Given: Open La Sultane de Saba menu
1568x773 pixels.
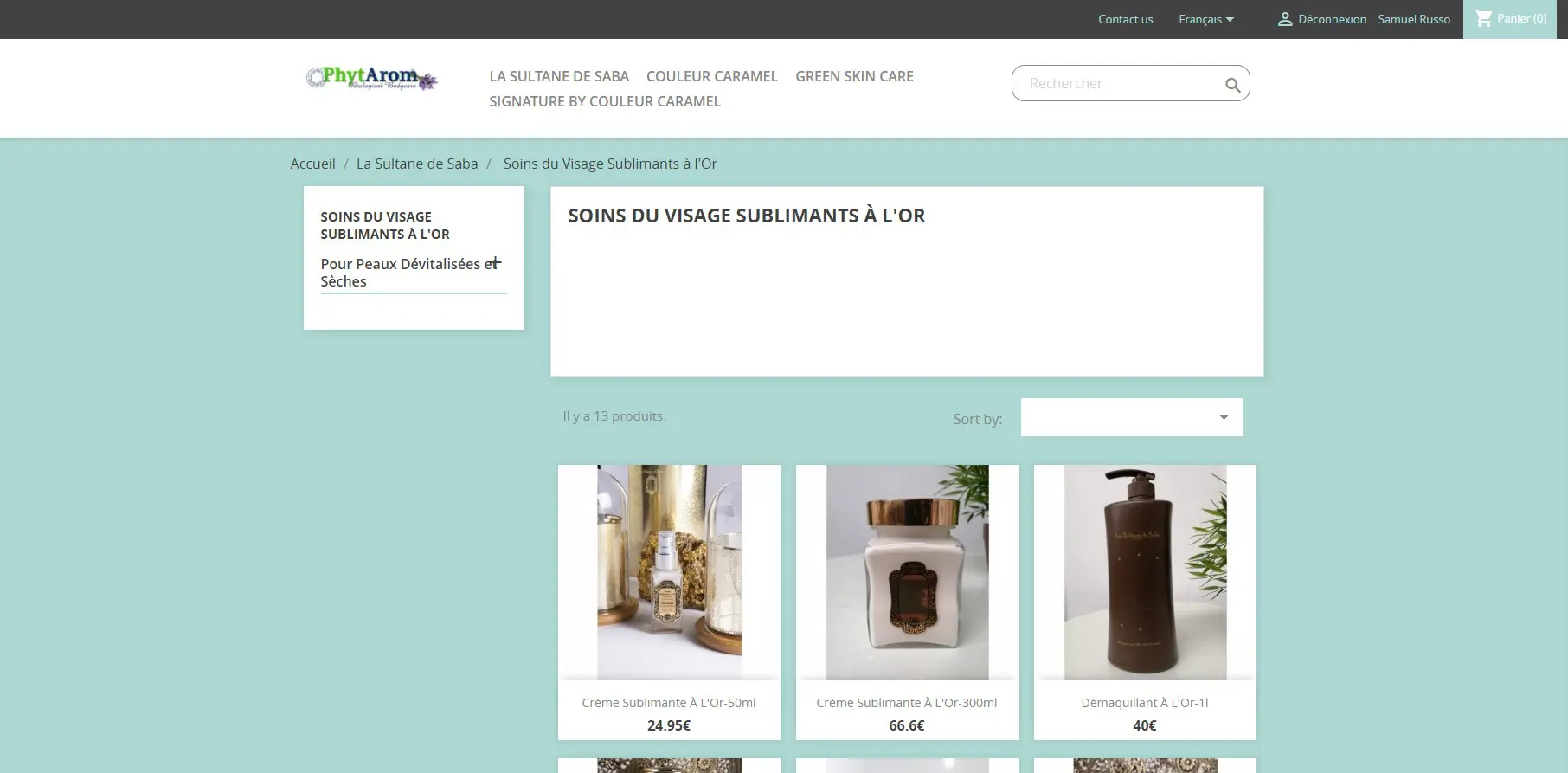Looking at the screenshot, I should [559, 76].
